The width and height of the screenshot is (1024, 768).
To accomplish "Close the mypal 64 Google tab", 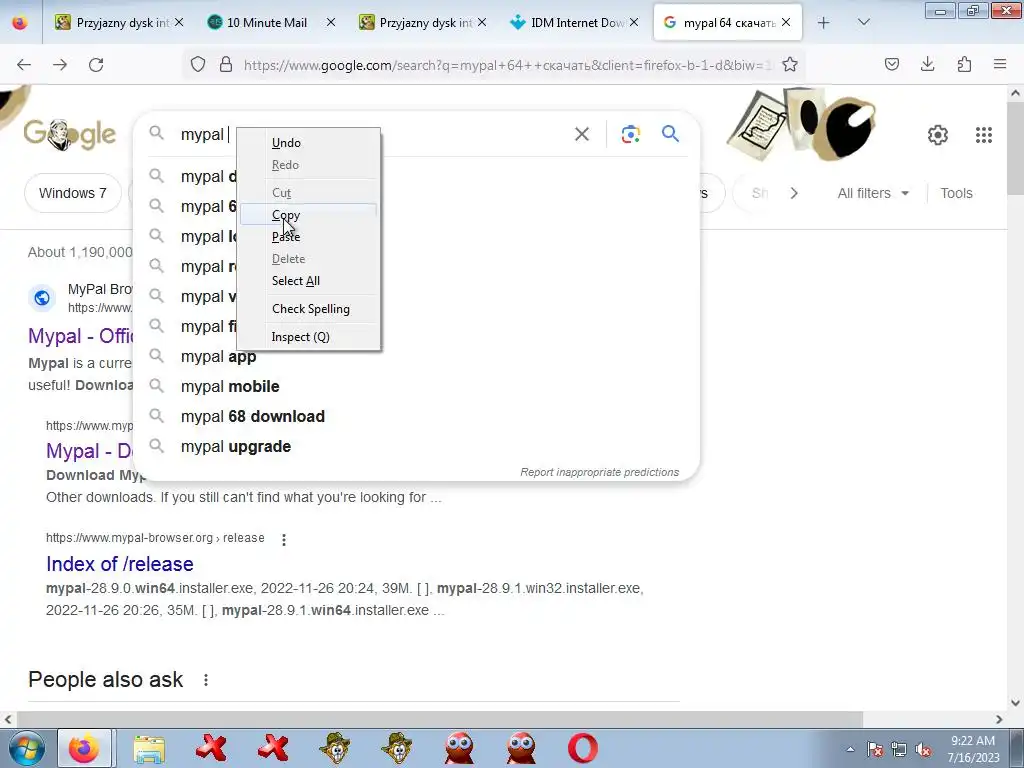I will point(786,23).
